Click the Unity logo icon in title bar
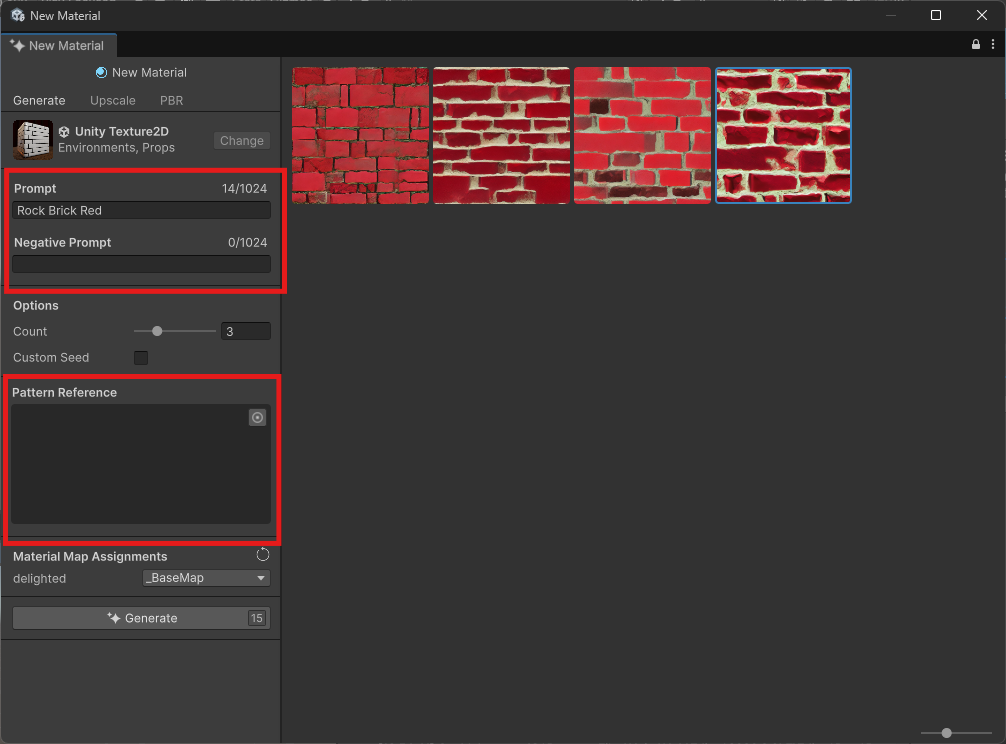This screenshot has width=1006, height=744. 18,15
